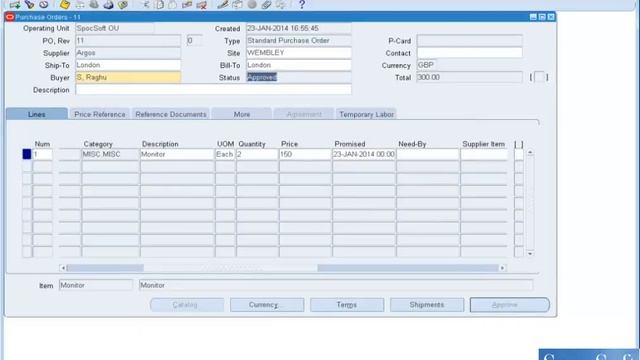Click lines scrollbar down arrow
Viewport: 640px width, 360px height.
point(530,253)
